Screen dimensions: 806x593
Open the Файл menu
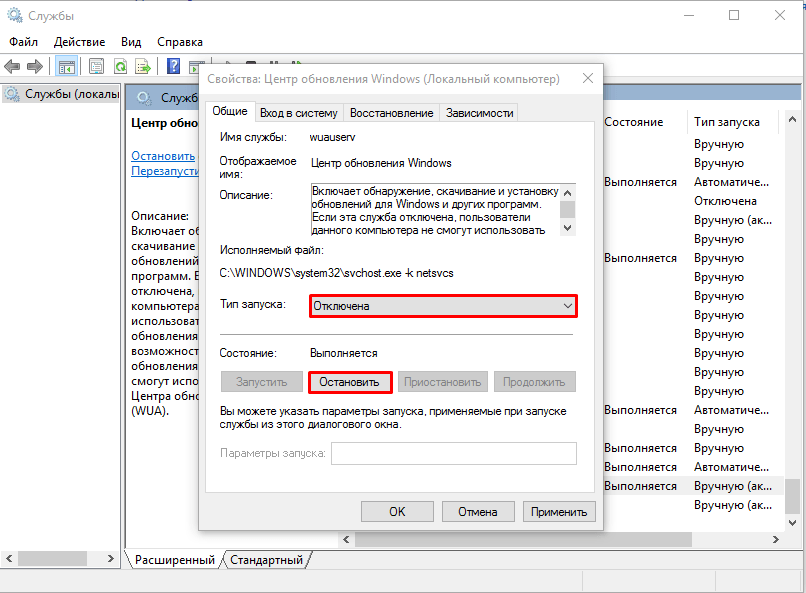[x=23, y=42]
